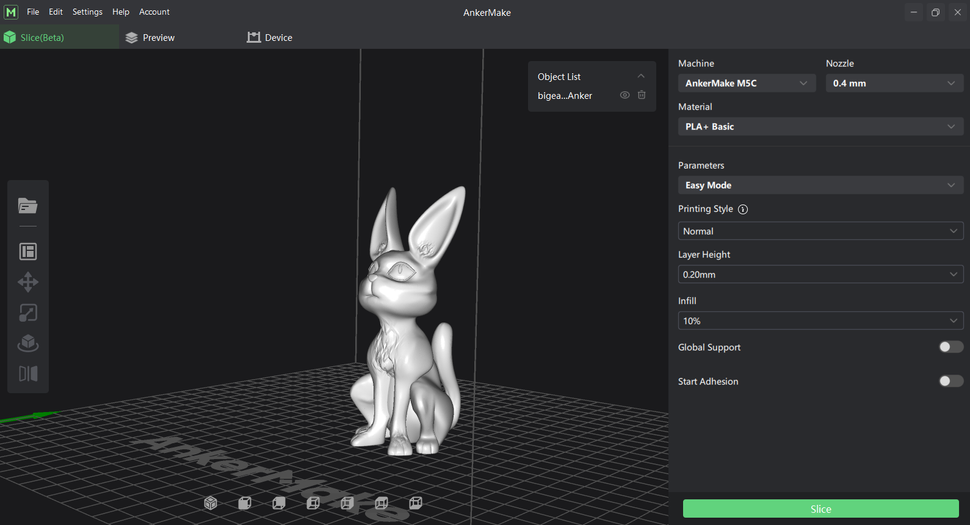
Task: Select the Rotate tool with cube icon
Action: tap(28, 343)
